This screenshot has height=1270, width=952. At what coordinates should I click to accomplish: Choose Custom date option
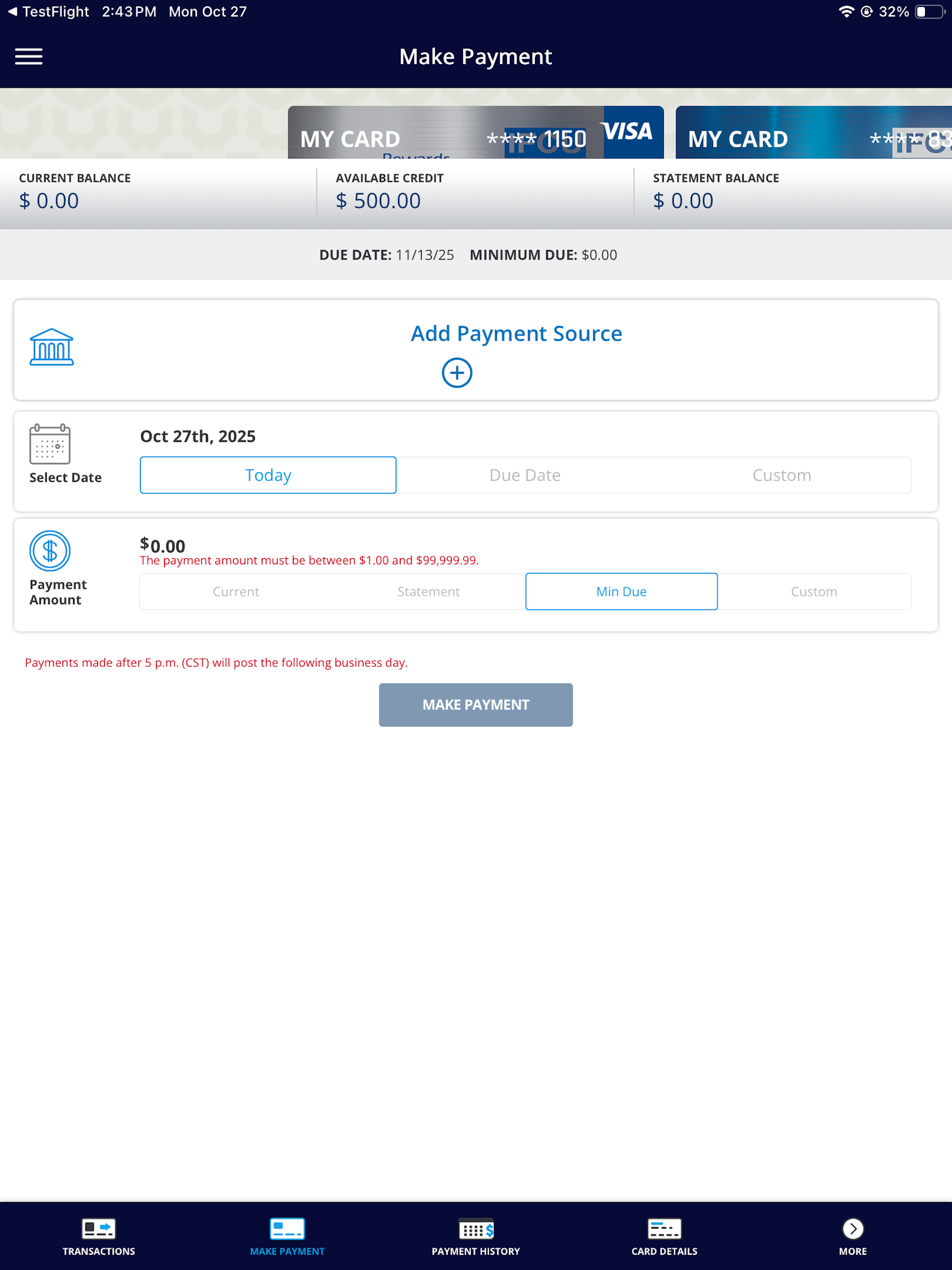pos(782,475)
